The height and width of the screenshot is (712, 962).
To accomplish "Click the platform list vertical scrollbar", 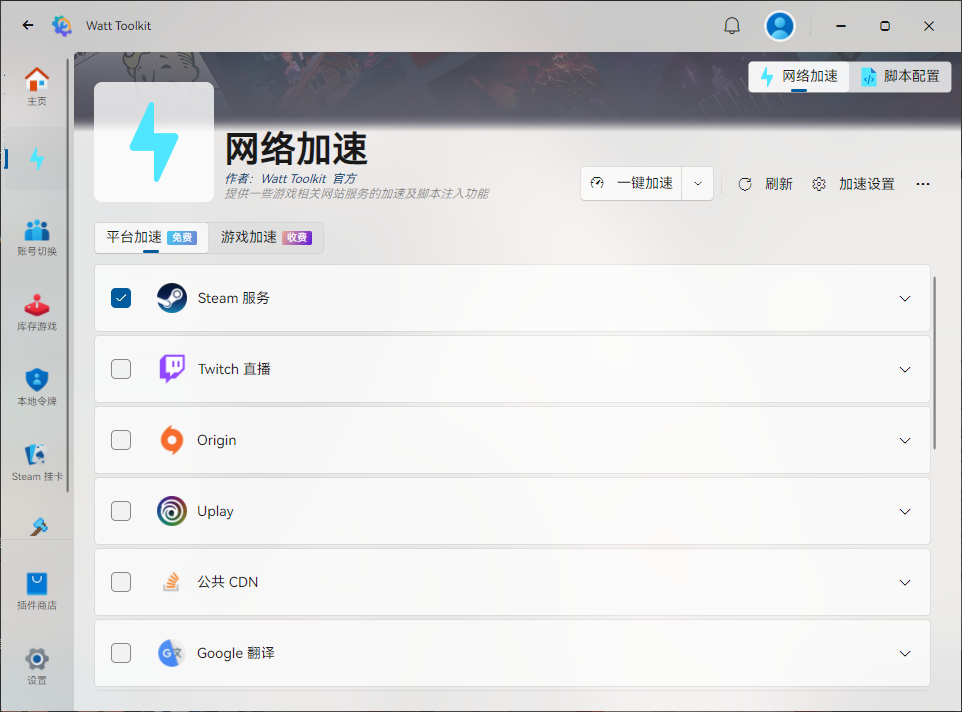I will [935, 362].
